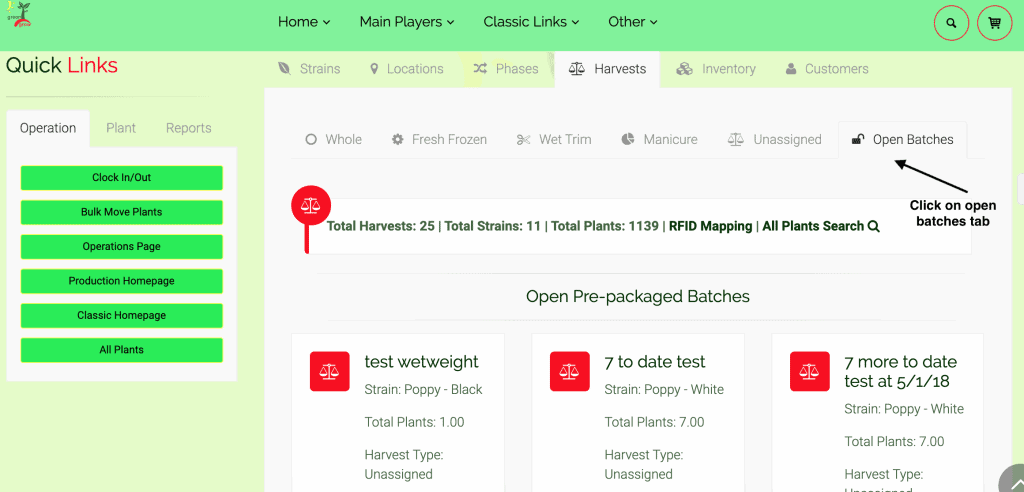Viewport: 1024px width, 492px height.
Task: Click the map pin icon beside Locations
Action: pos(374,69)
